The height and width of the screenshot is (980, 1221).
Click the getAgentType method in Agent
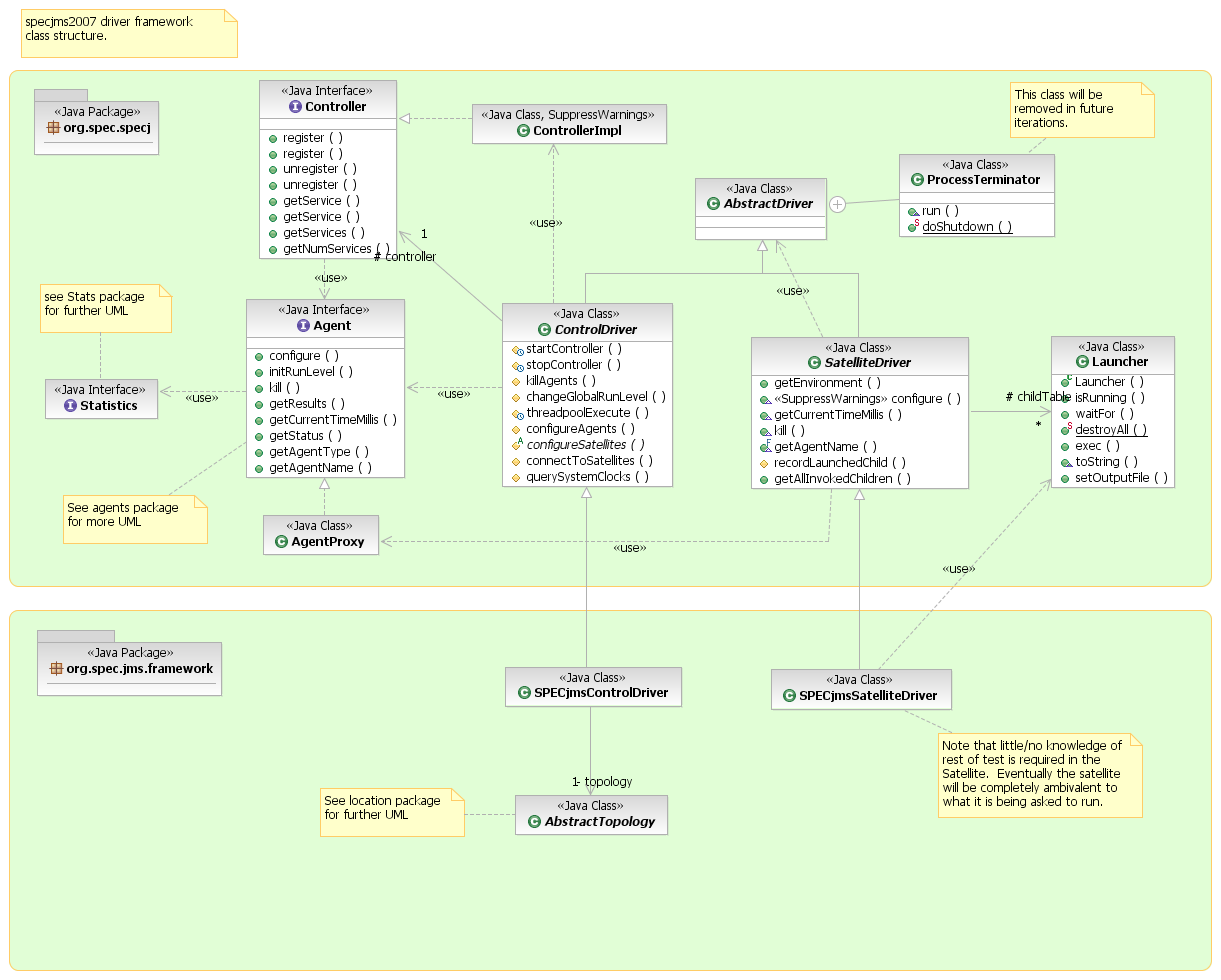click(309, 452)
